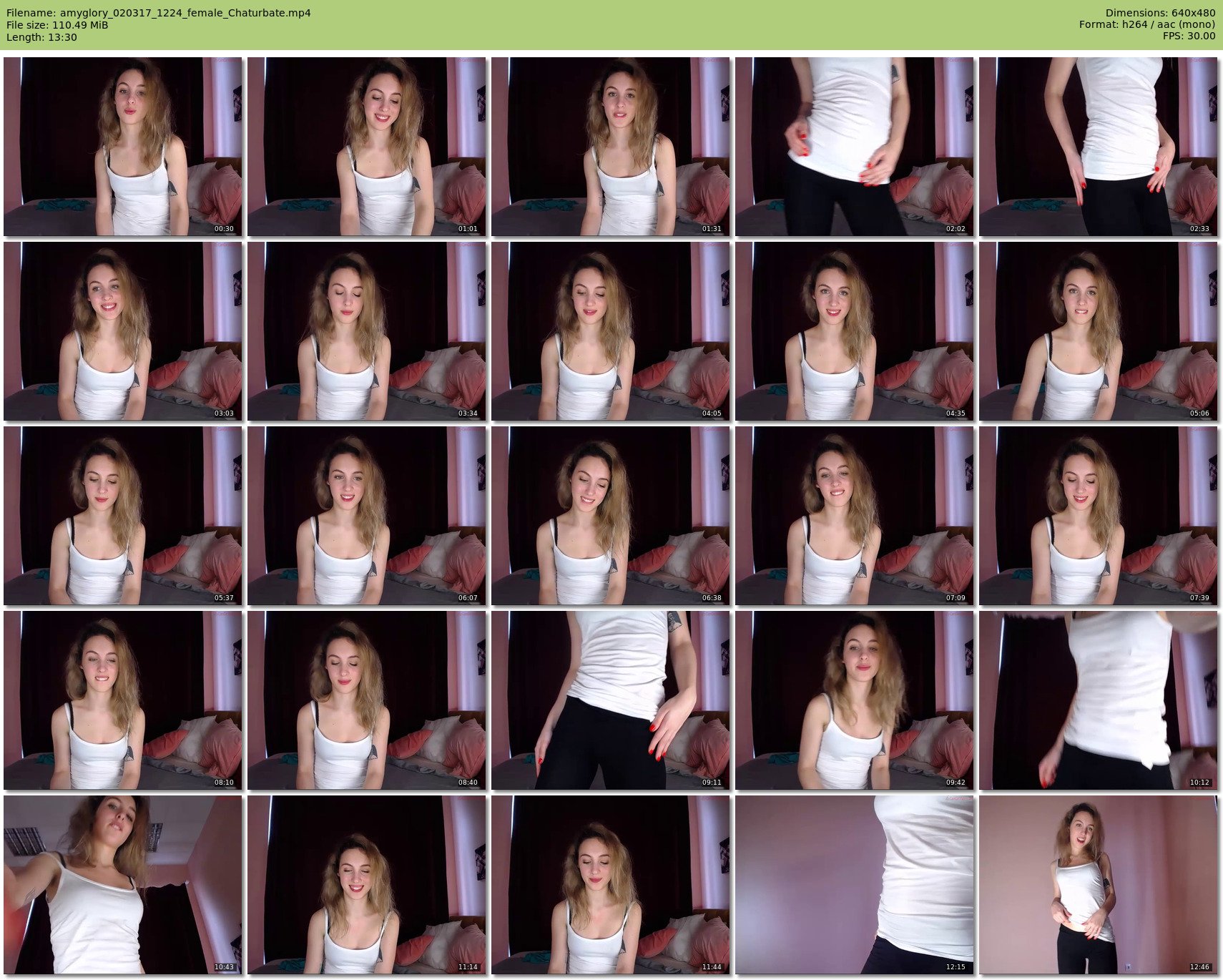Open the frame captured at 07:09

coord(855,516)
